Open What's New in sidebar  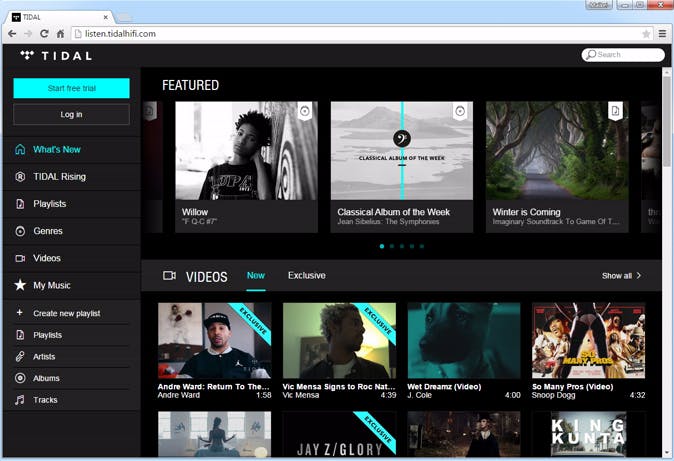point(71,149)
